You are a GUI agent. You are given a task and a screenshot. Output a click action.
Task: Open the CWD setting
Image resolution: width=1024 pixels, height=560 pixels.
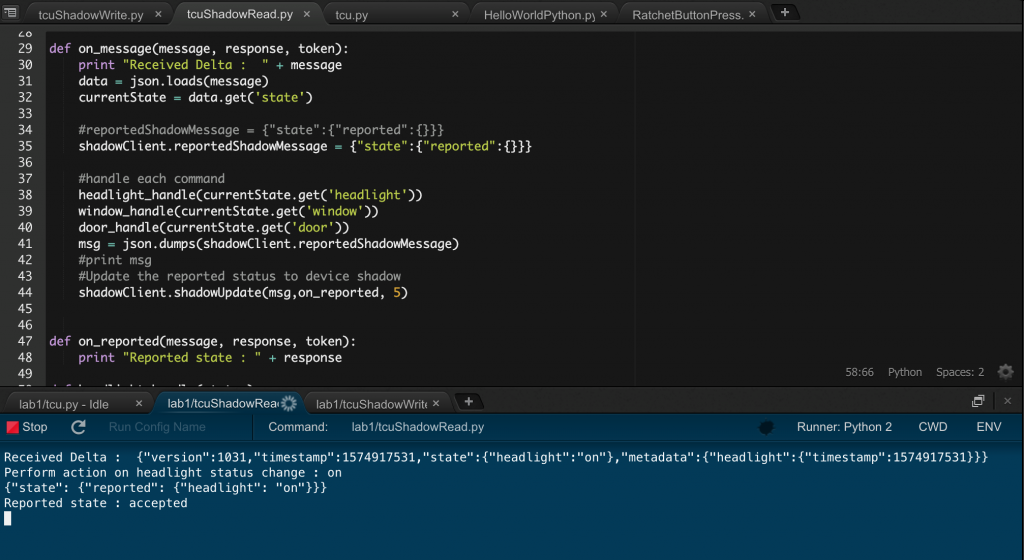coord(933,427)
